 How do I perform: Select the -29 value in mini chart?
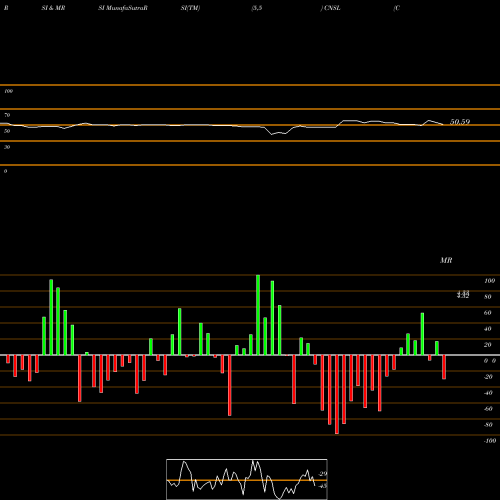click(323, 474)
